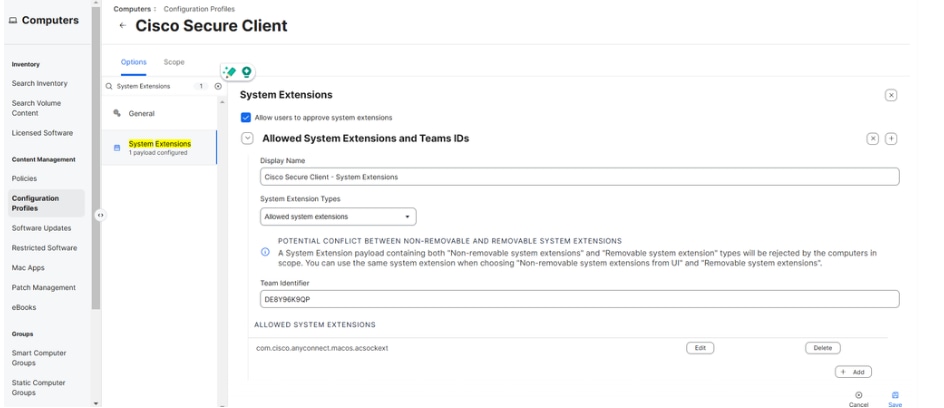The image size is (944, 408).
Task: Collapse Allowed System Extensions and Teams IDs
Action: tap(246, 138)
